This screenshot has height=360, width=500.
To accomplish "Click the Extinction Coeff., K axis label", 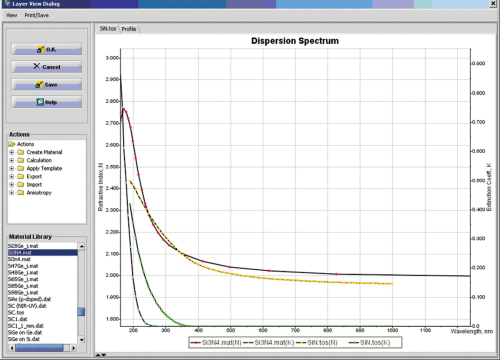I will pyautogui.click(x=489, y=187).
